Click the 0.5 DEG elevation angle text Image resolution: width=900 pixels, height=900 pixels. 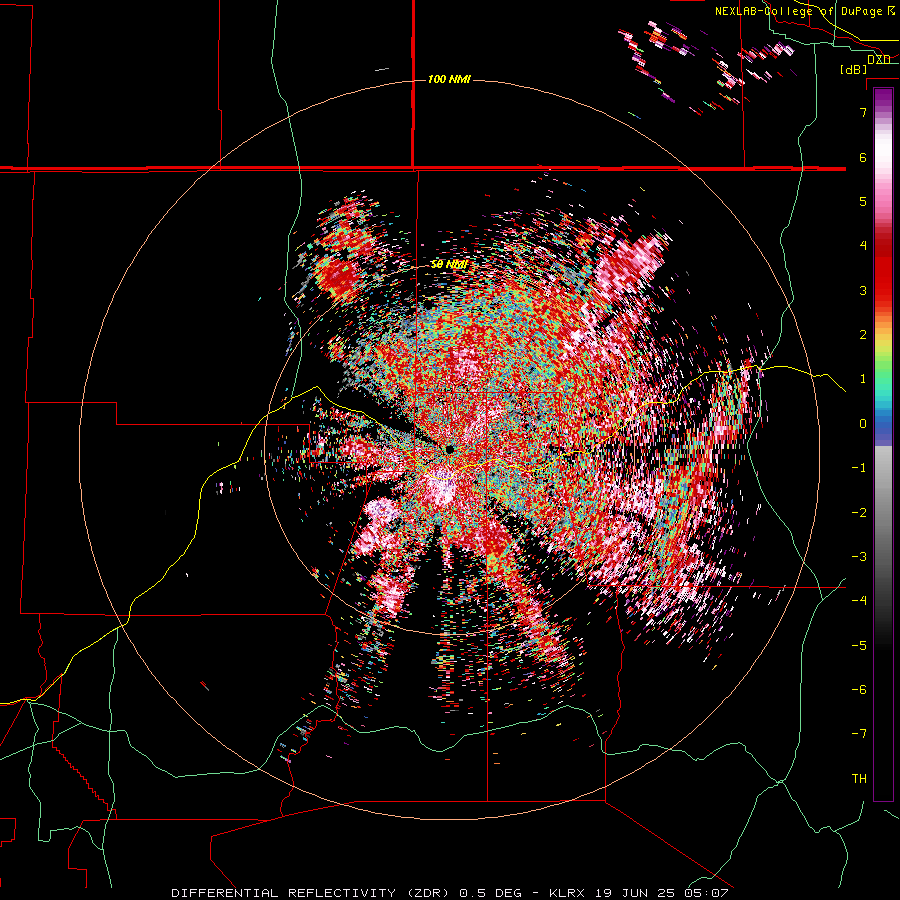(490, 893)
